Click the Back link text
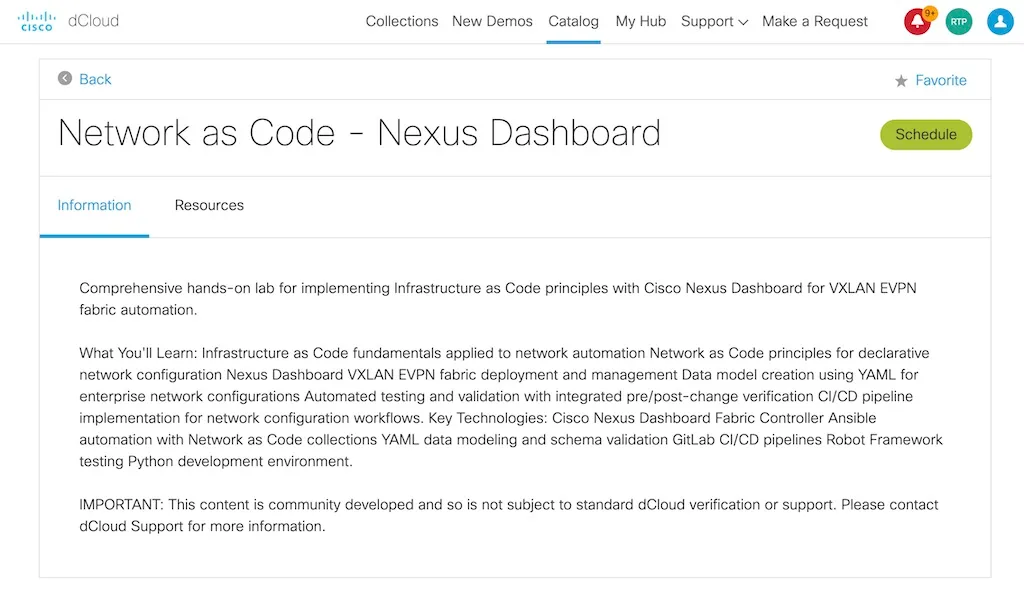The width and height of the screenshot is (1024, 597). coord(95,79)
